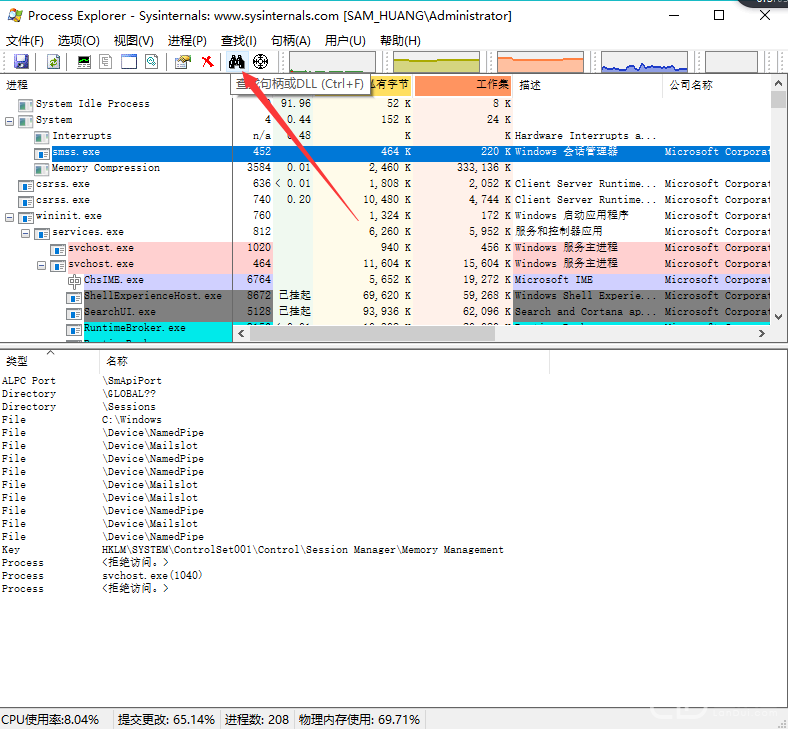Click the ChsIME.exe process icon

[x=74, y=281]
